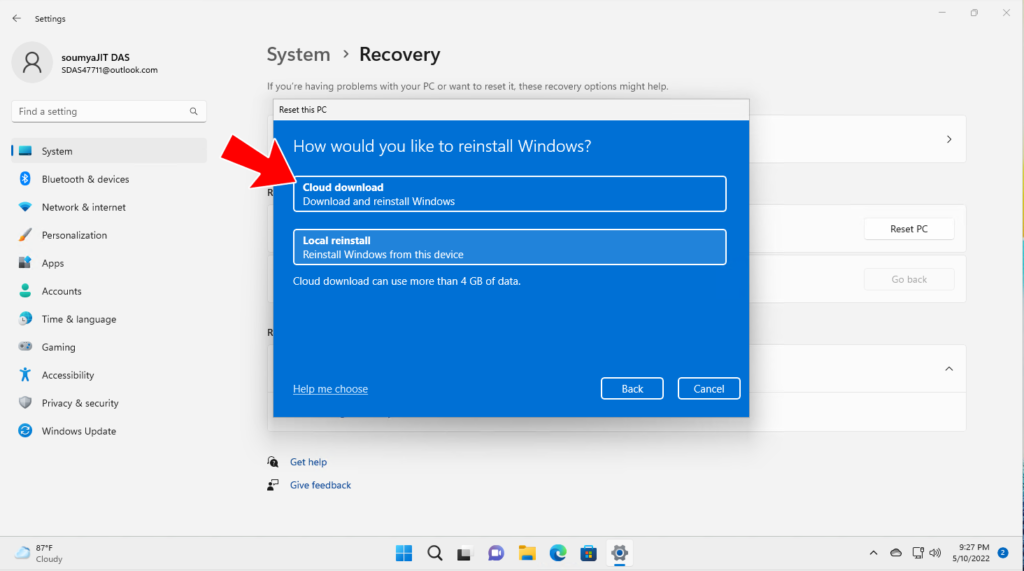Open the Get help link
Image resolution: width=1024 pixels, height=571 pixels.
click(x=308, y=462)
